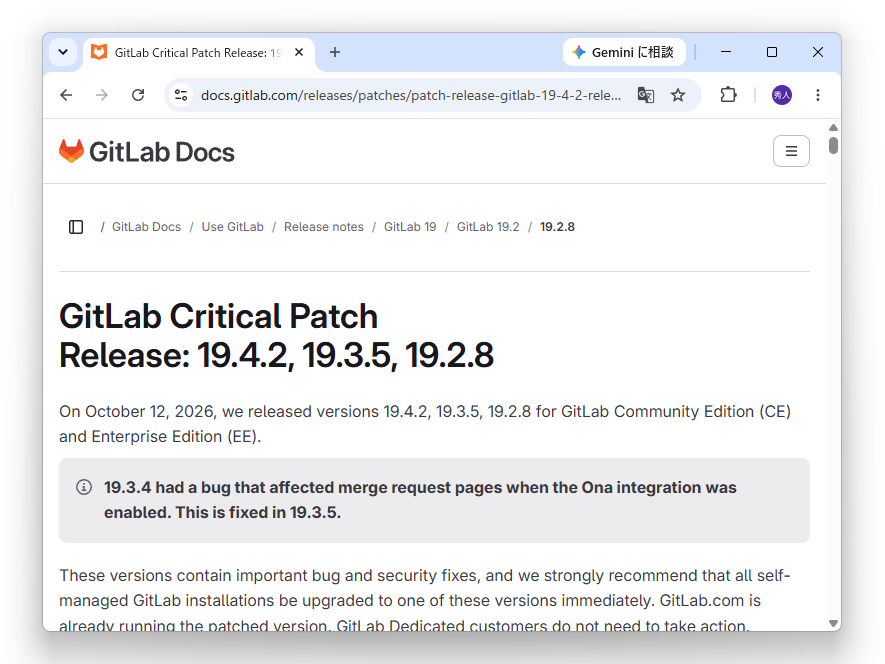Open the Chrome three-dot menu

click(817, 95)
